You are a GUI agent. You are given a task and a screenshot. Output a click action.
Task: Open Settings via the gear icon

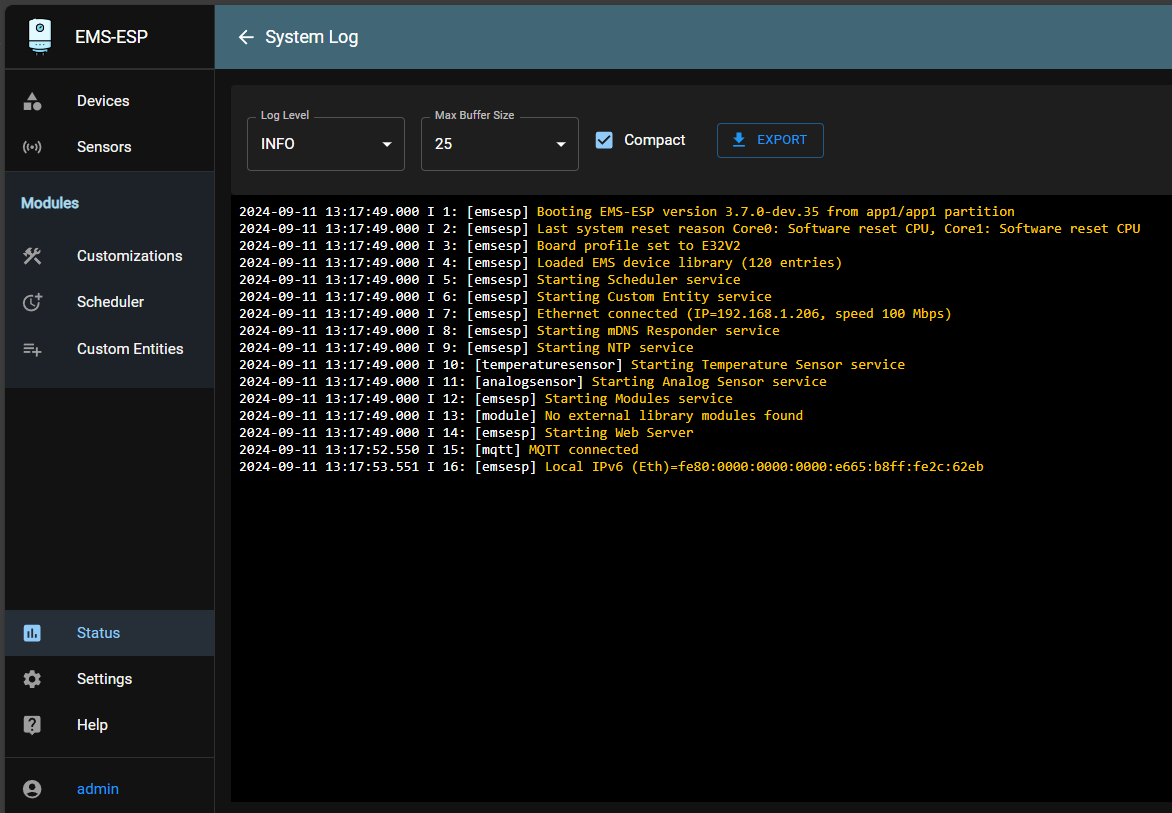pos(32,678)
